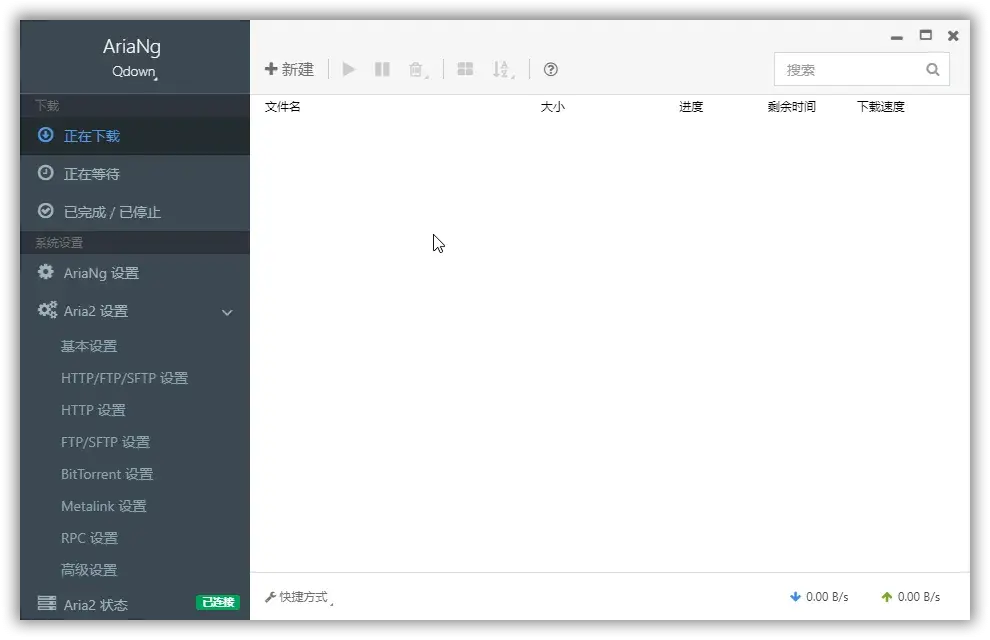Viewport: 990px width, 640px height.
Task: Close the AriaNg window
Action: coord(953,36)
